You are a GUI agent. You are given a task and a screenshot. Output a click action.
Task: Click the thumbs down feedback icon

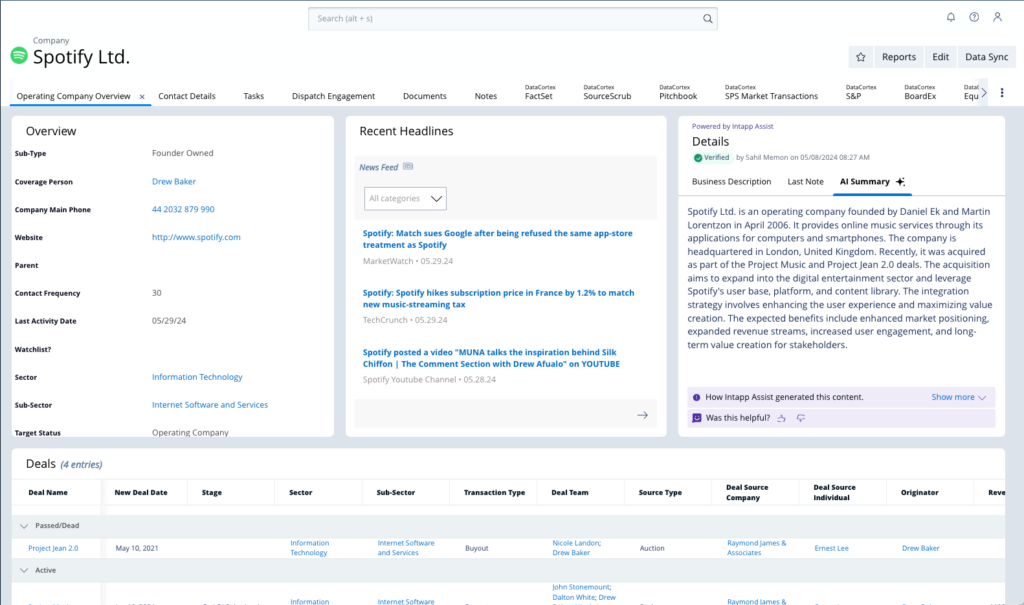tap(801, 418)
